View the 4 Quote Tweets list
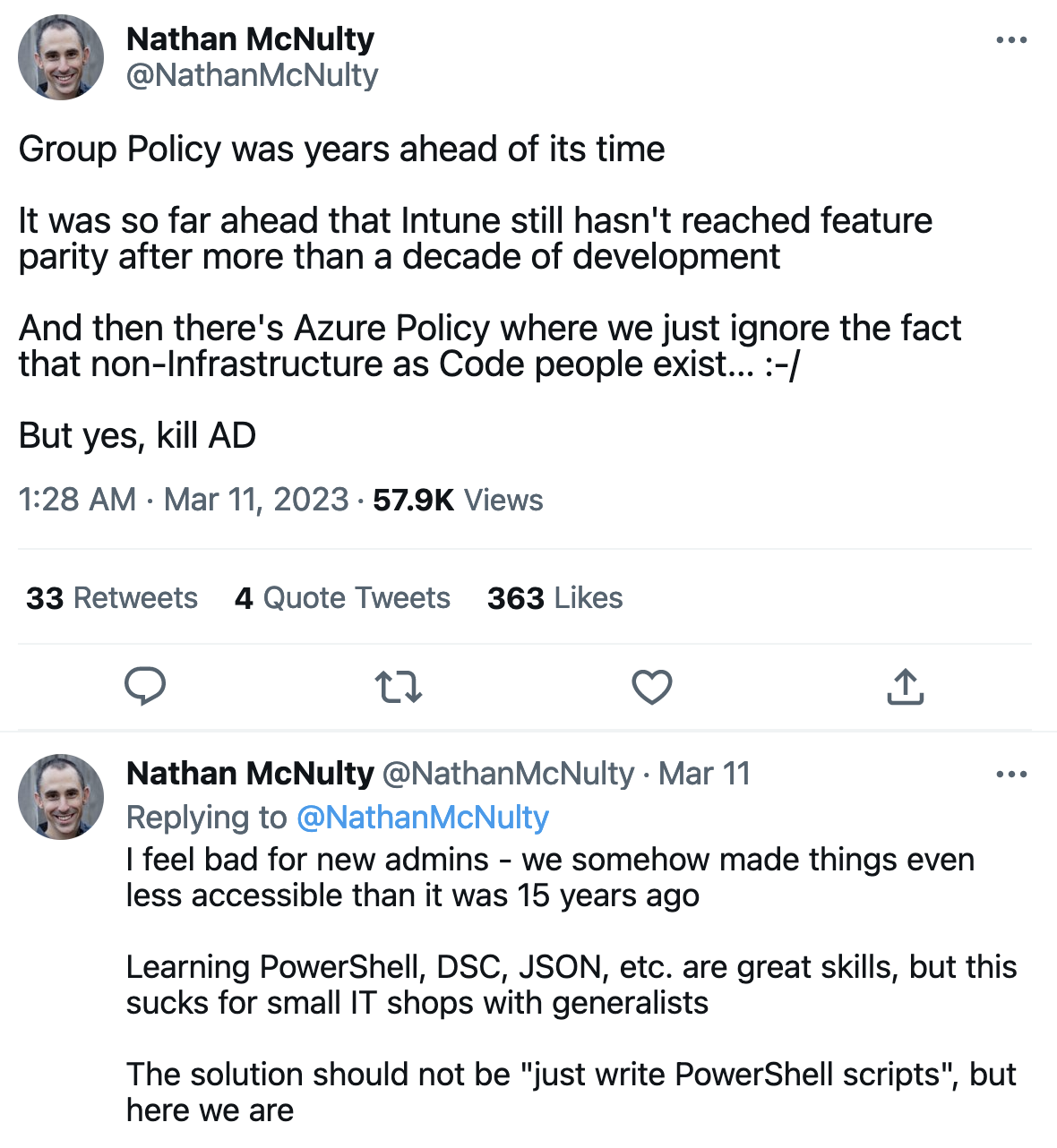This screenshot has width=1057, height=1148. point(342,598)
